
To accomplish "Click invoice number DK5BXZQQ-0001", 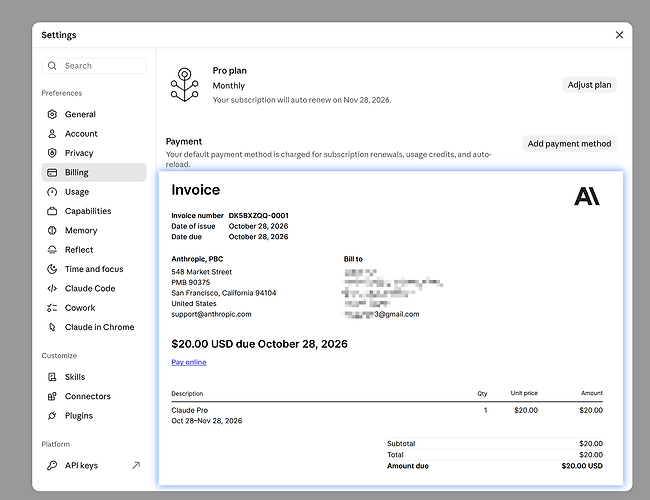I will coord(258,216).
